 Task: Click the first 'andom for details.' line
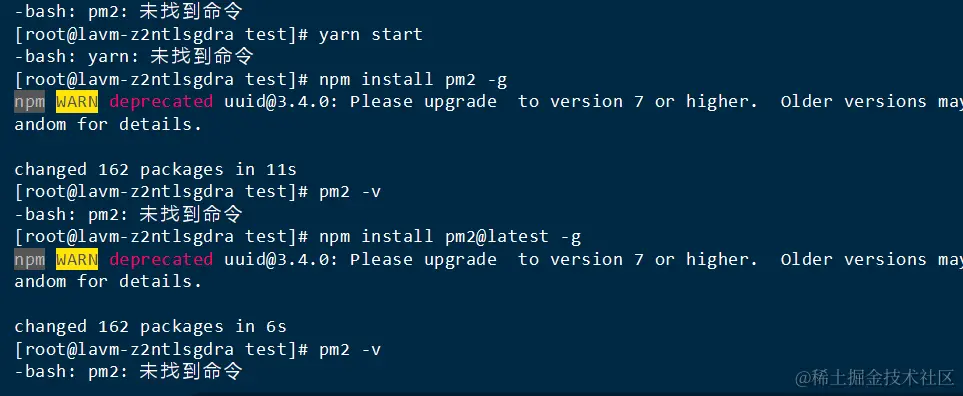[x=108, y=125]
